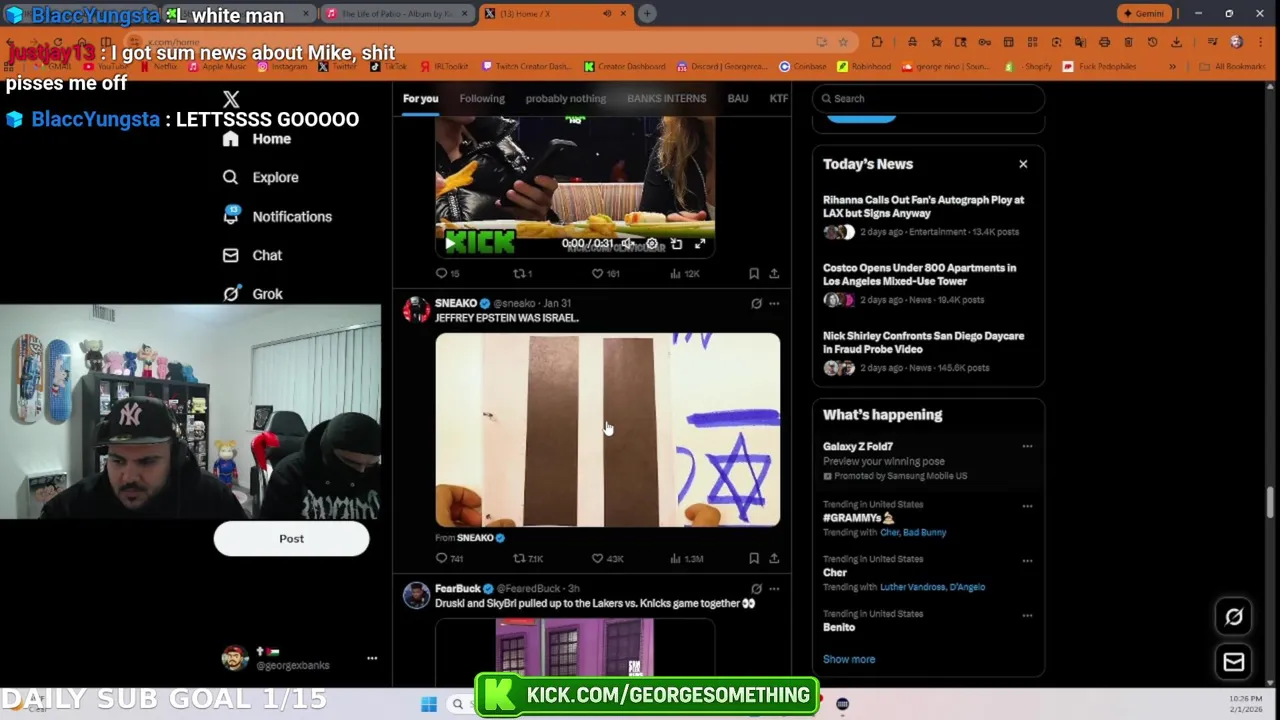
Task: View SNEAKO's post analytics 1.3M
Action: 686,559
